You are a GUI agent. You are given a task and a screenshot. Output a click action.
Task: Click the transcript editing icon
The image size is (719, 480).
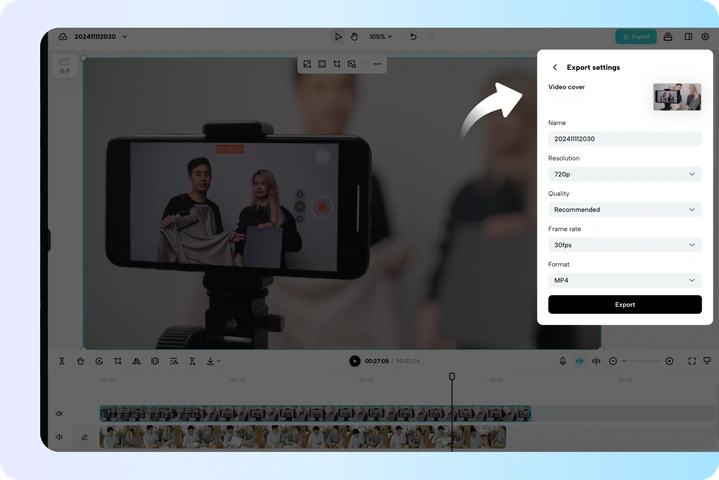pos(174,361)
